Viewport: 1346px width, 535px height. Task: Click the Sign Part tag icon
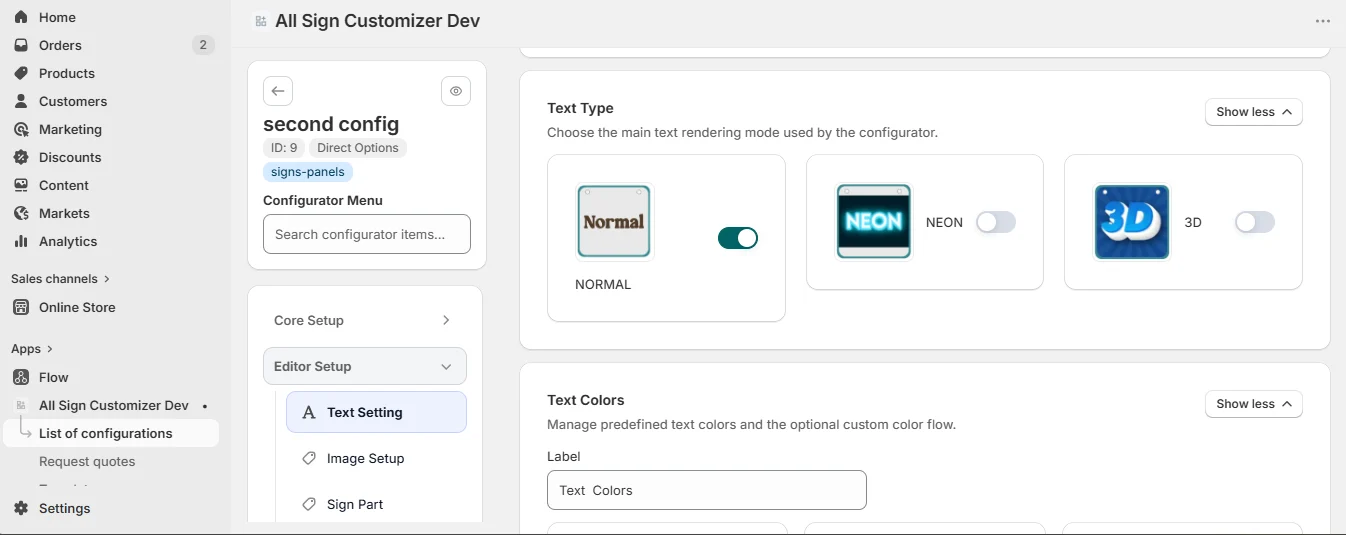coord(309,504)
